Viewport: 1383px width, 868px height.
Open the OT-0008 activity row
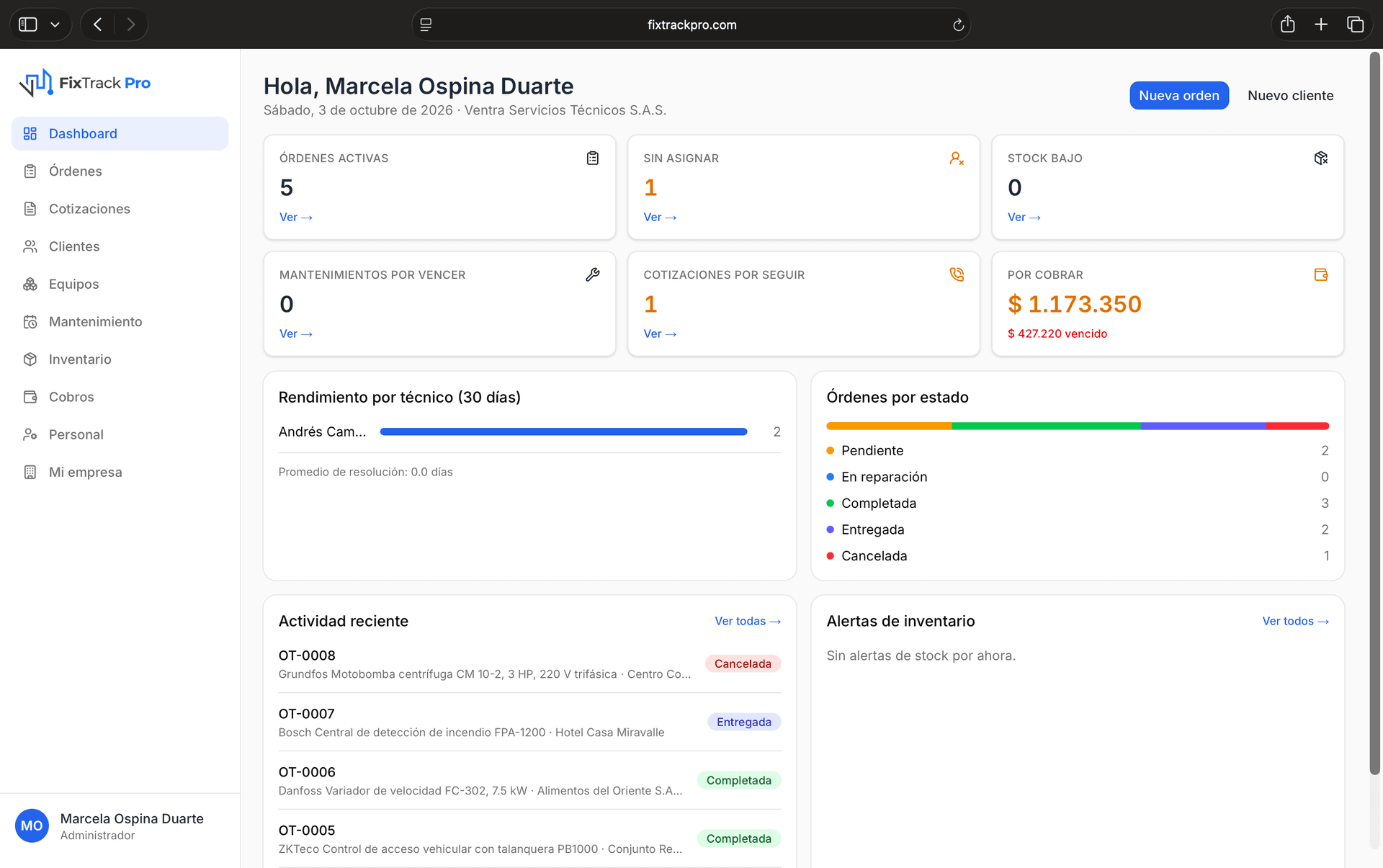[529, 664]
